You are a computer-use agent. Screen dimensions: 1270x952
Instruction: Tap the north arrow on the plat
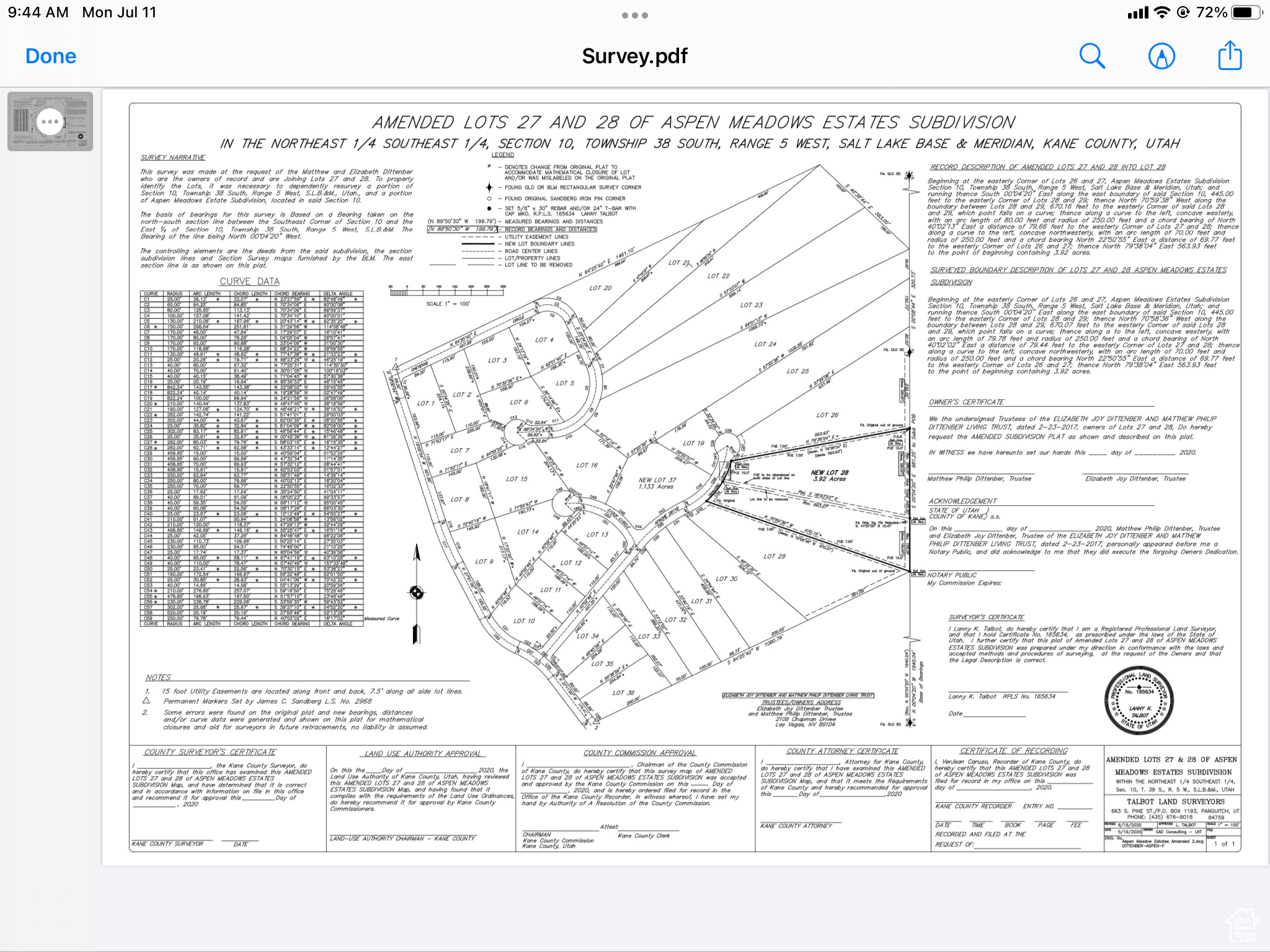point(417,592)
